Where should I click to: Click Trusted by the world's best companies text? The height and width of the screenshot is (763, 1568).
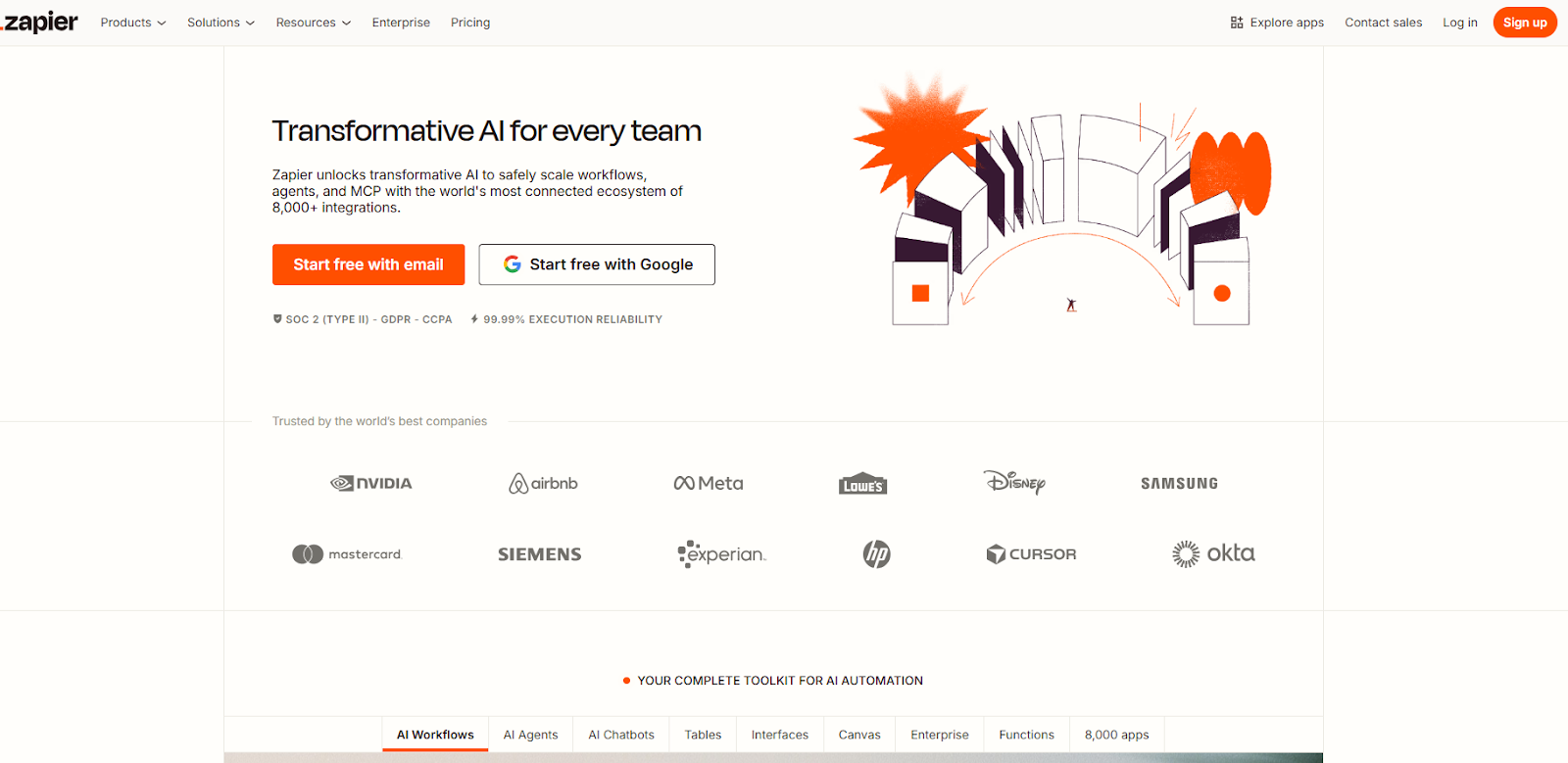tap(379, 421)
